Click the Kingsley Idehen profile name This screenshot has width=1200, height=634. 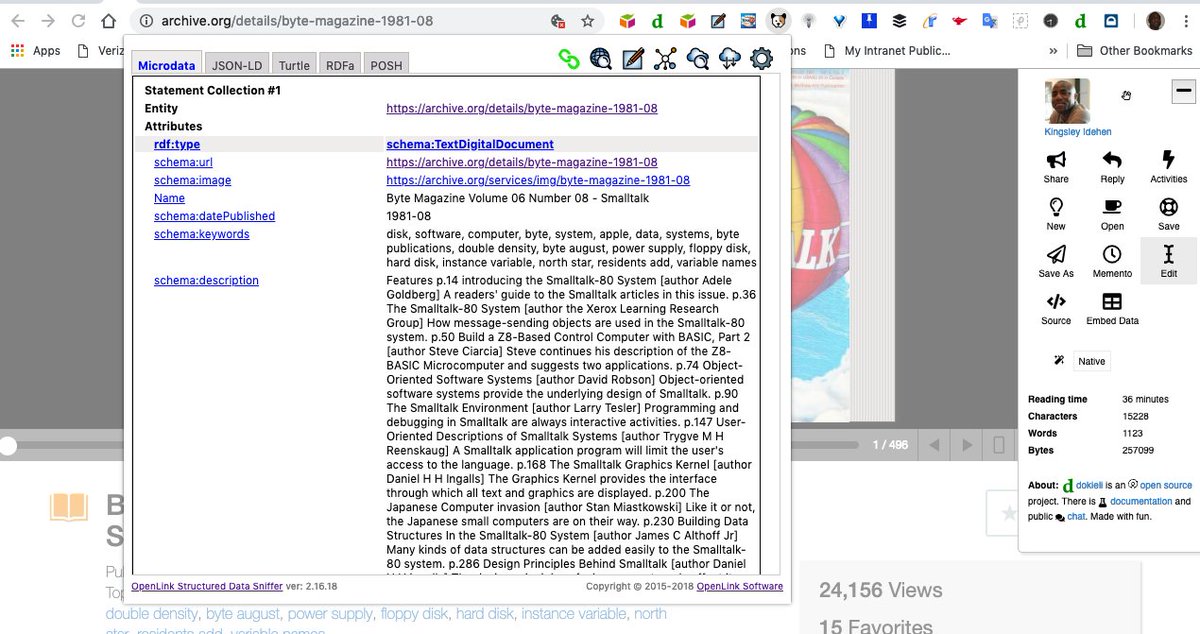tap(1077, 131)
